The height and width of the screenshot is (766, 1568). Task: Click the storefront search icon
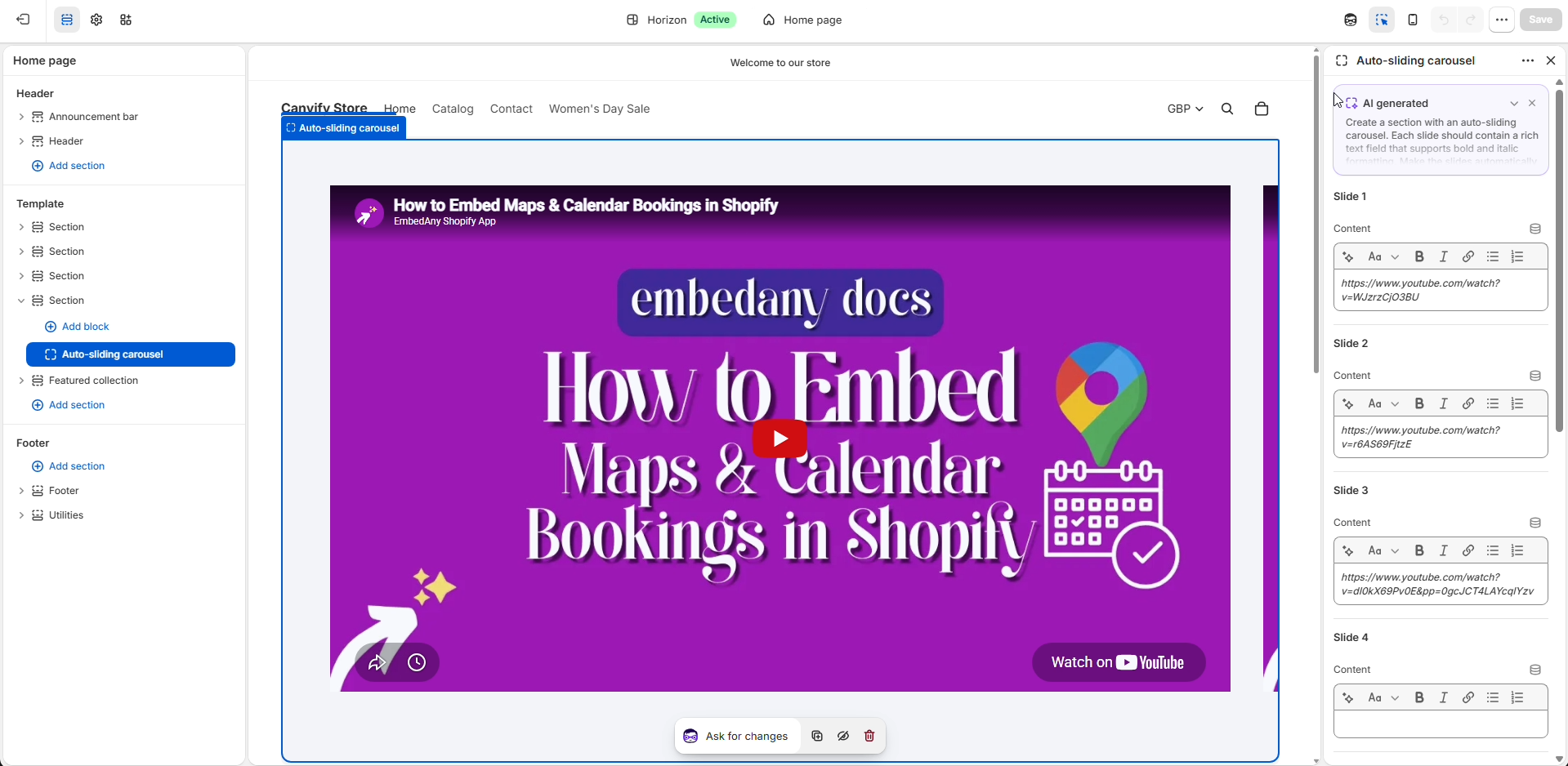(x=1227, y=109)
